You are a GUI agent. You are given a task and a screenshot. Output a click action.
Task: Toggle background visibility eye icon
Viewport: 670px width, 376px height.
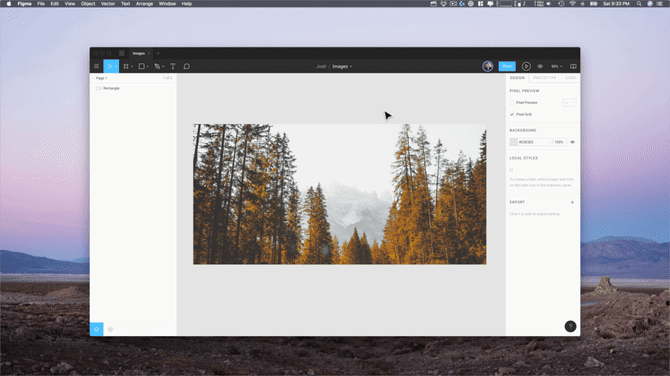pos(572,142)
